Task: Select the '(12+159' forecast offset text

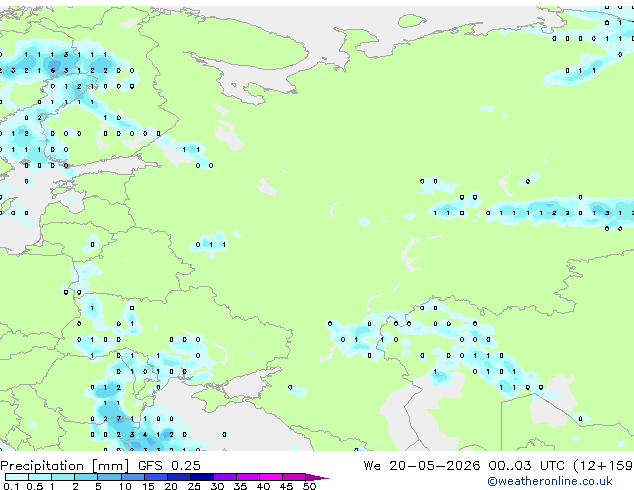Action: pos(603,466)
